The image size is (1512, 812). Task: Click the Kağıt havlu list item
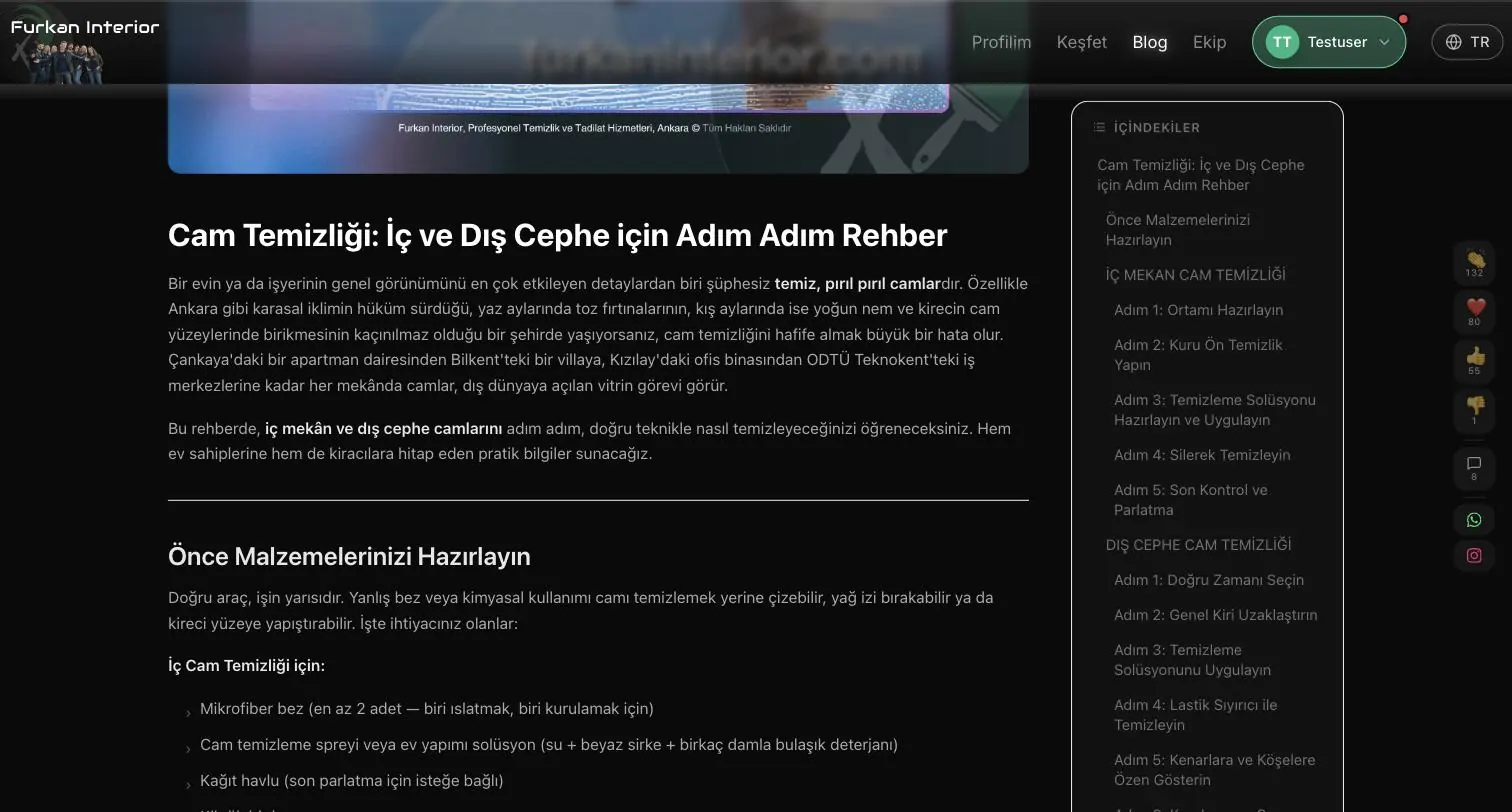pos(352,781)
